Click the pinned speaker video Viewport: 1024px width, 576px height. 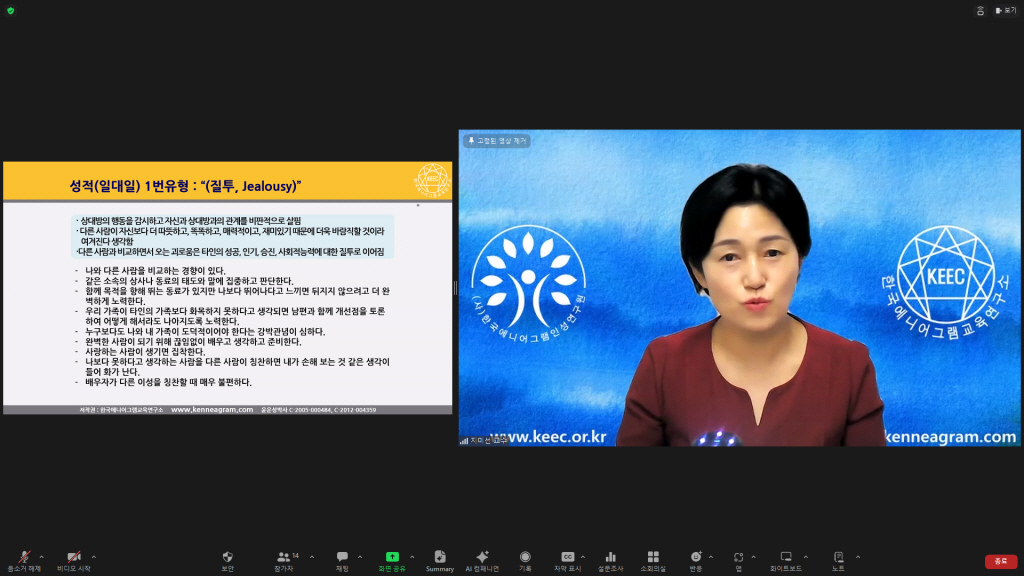point(739,288)
